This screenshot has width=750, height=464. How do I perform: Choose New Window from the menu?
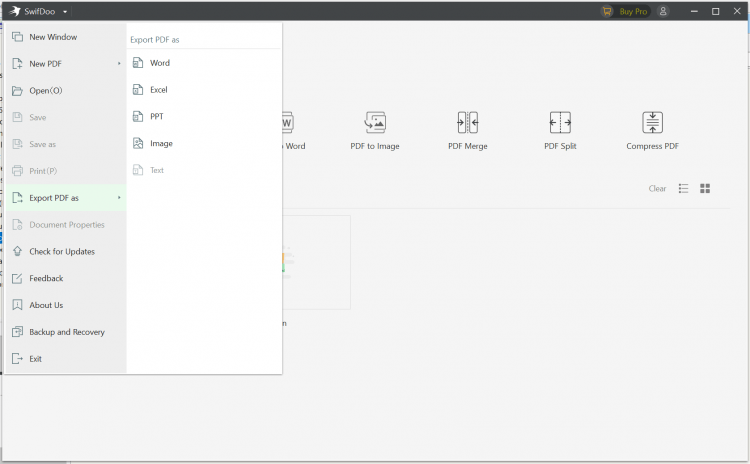66,37
